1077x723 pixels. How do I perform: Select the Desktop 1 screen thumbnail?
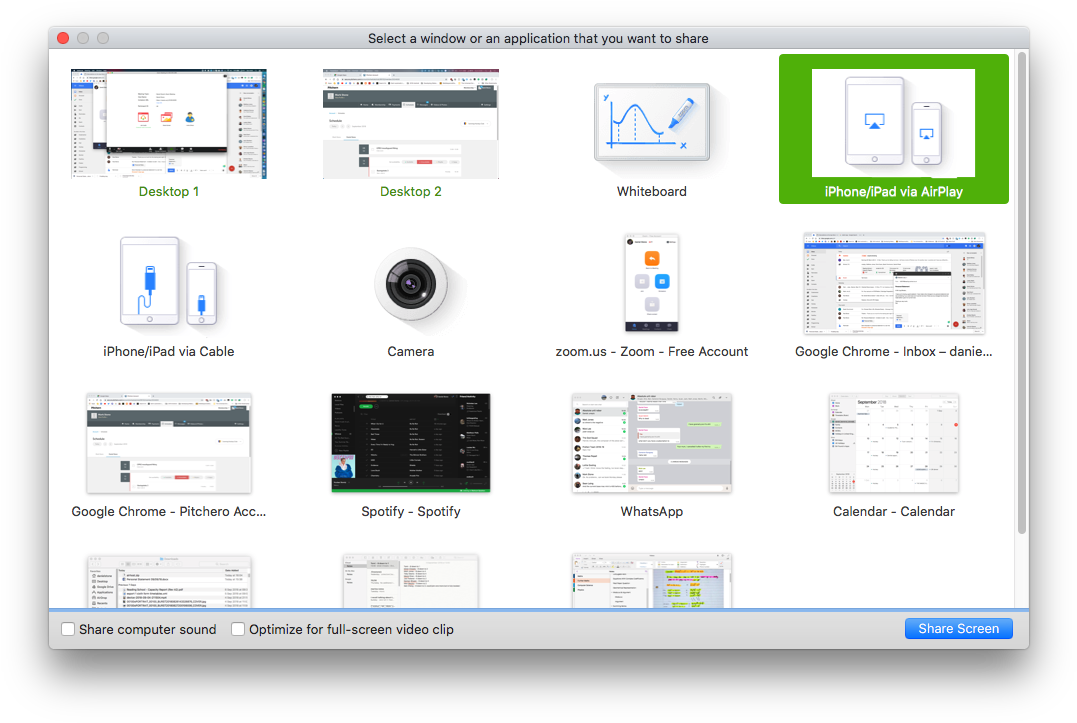point(169,124)
